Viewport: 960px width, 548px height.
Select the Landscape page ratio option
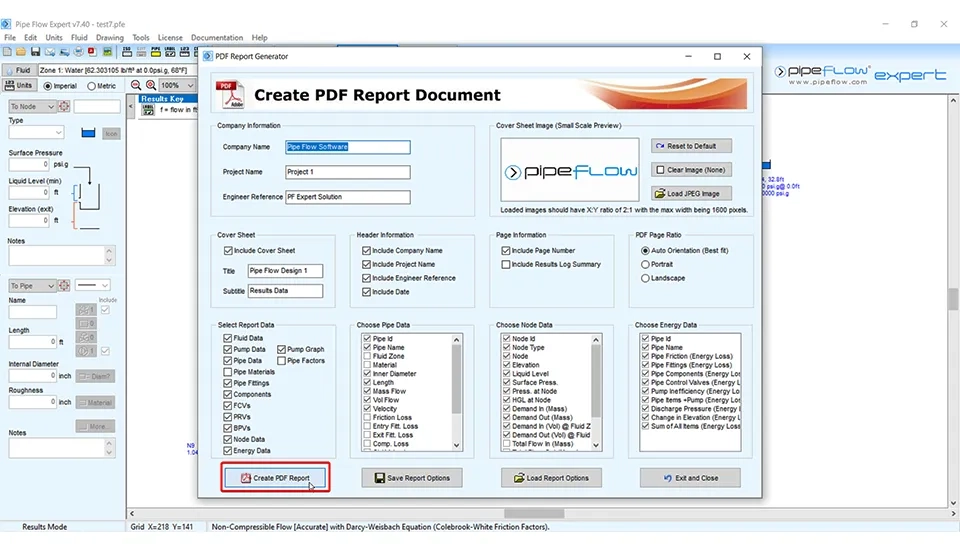click(x=645, y=278)
